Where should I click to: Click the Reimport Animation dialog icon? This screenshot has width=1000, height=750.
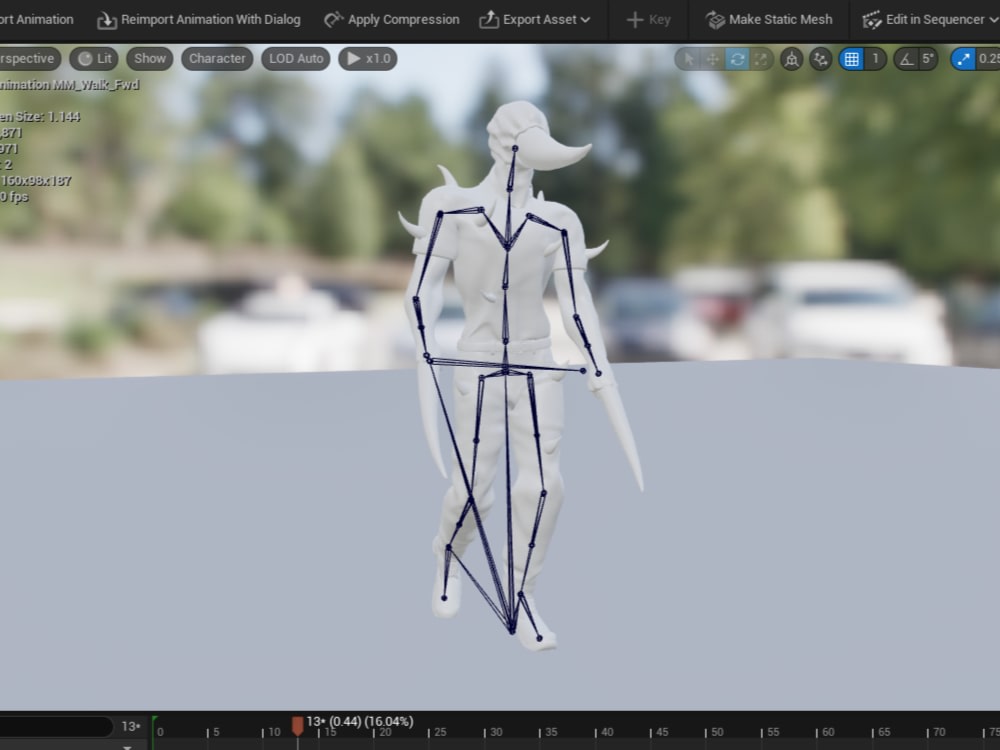pos(107,20)
